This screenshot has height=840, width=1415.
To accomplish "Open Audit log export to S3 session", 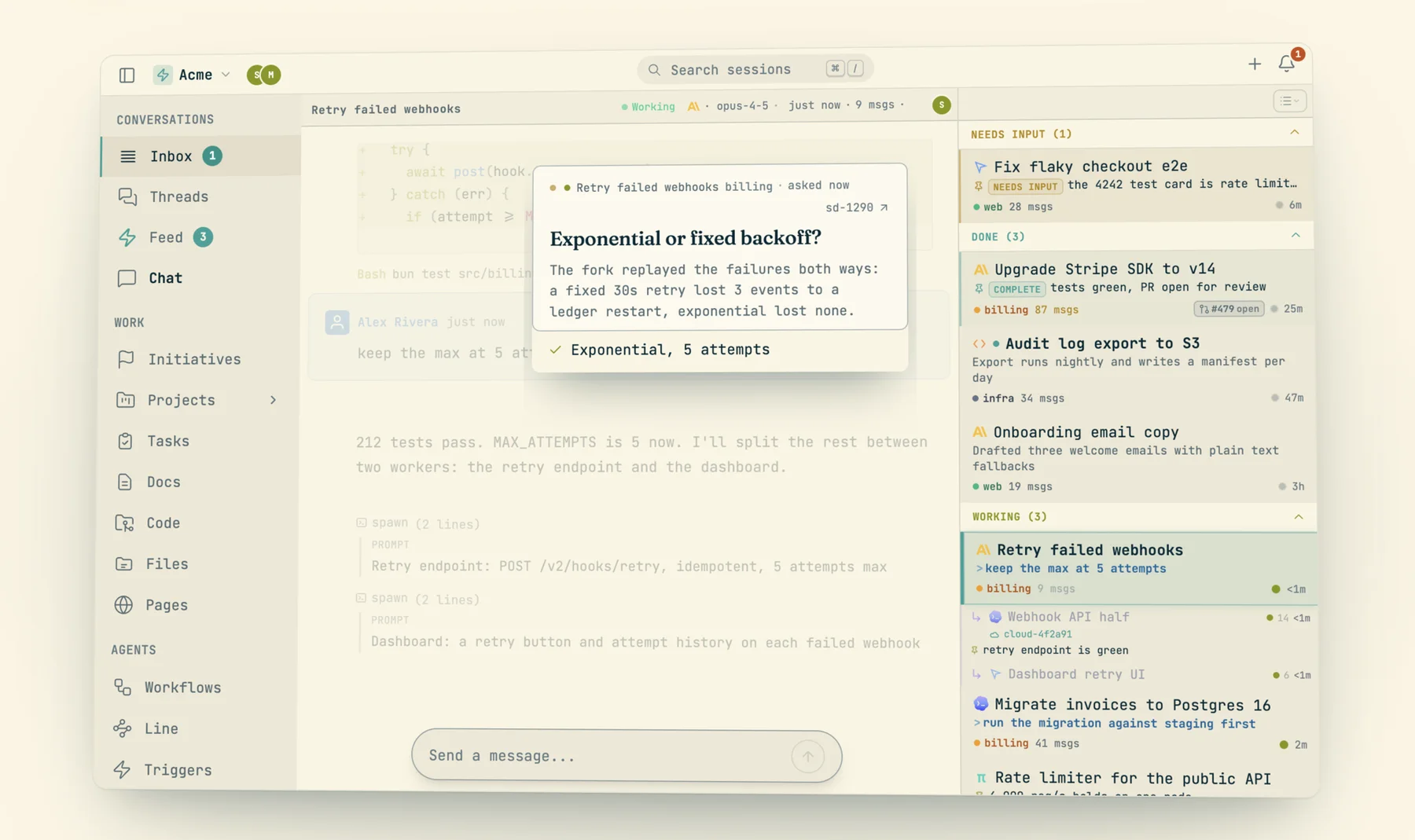I will coord(1138,369).
